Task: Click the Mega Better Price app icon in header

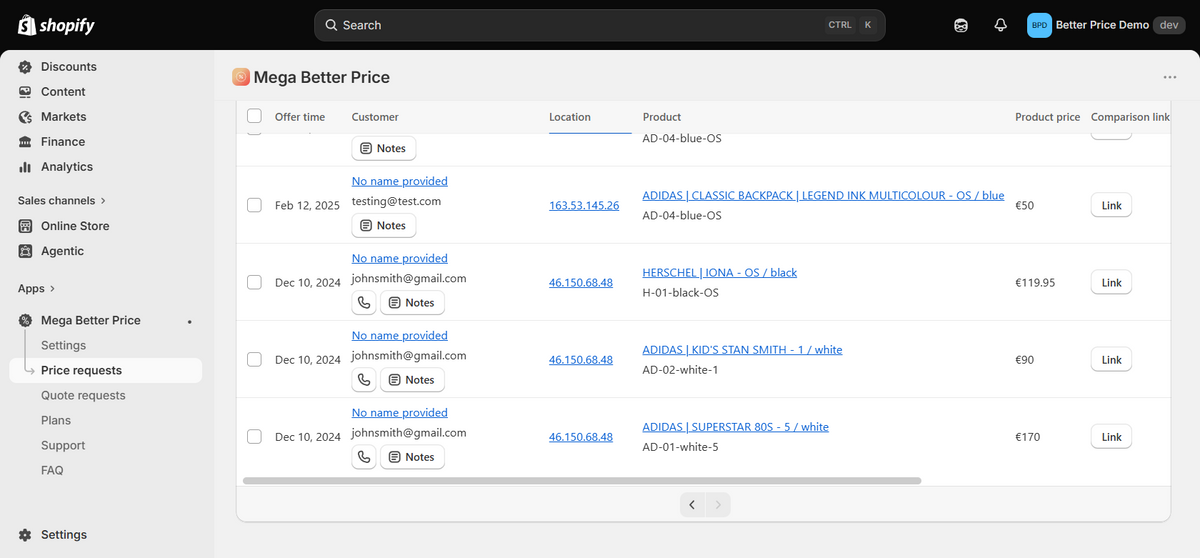Action: 241,77
